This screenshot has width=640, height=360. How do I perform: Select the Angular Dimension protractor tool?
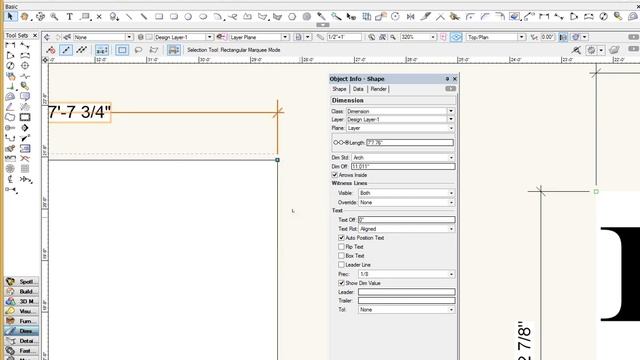pos(10,97)
